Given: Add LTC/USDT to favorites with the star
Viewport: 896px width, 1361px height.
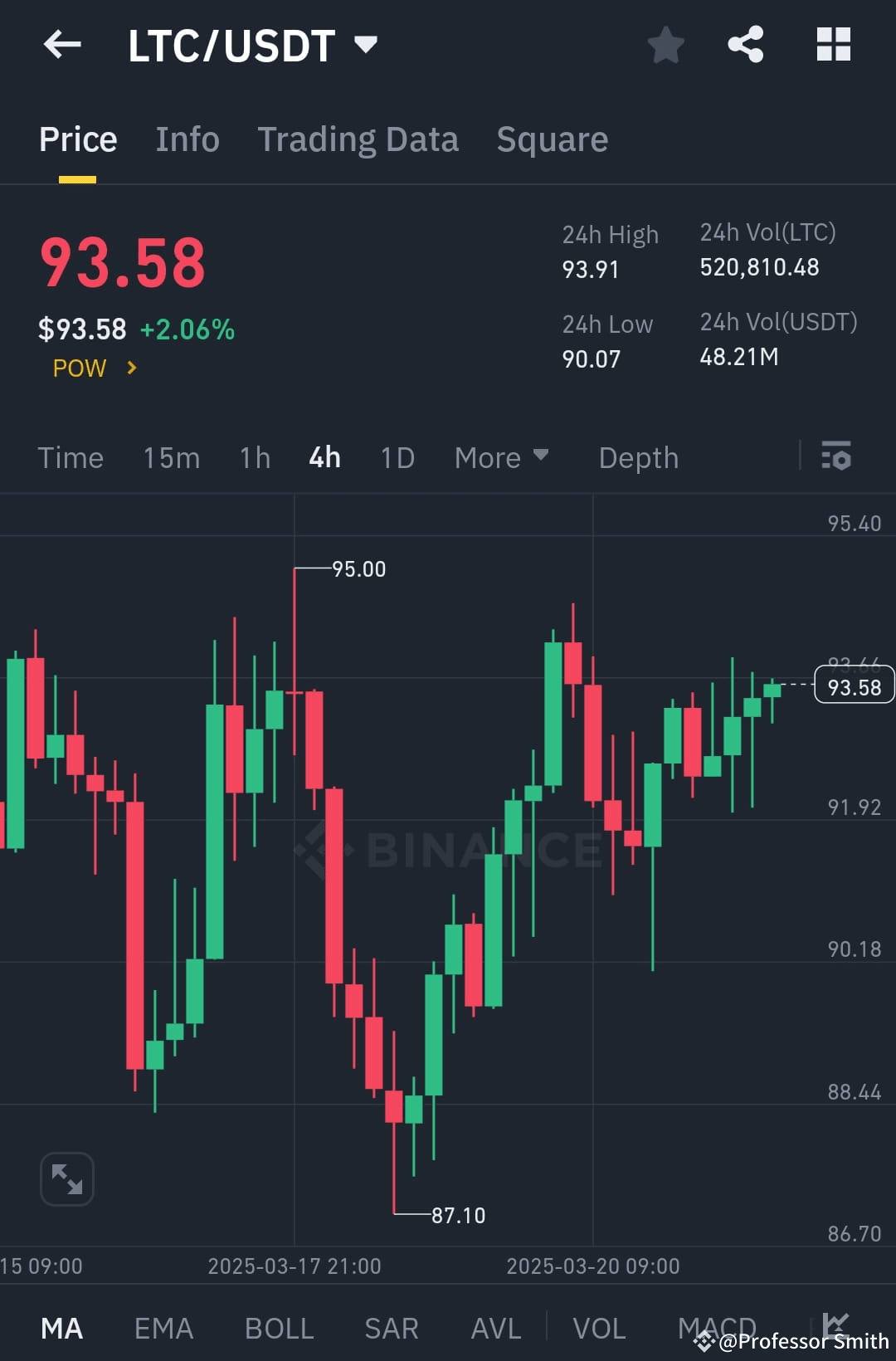Looking at the screenshot, I should (666, 46).
